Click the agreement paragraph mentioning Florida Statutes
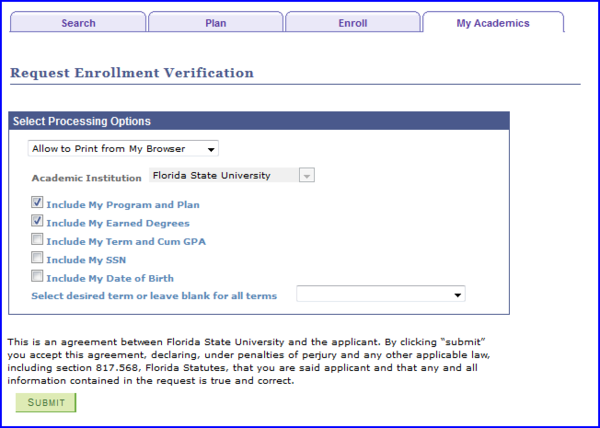Viewport: 600px width, 428px height. tap(249, 361)
